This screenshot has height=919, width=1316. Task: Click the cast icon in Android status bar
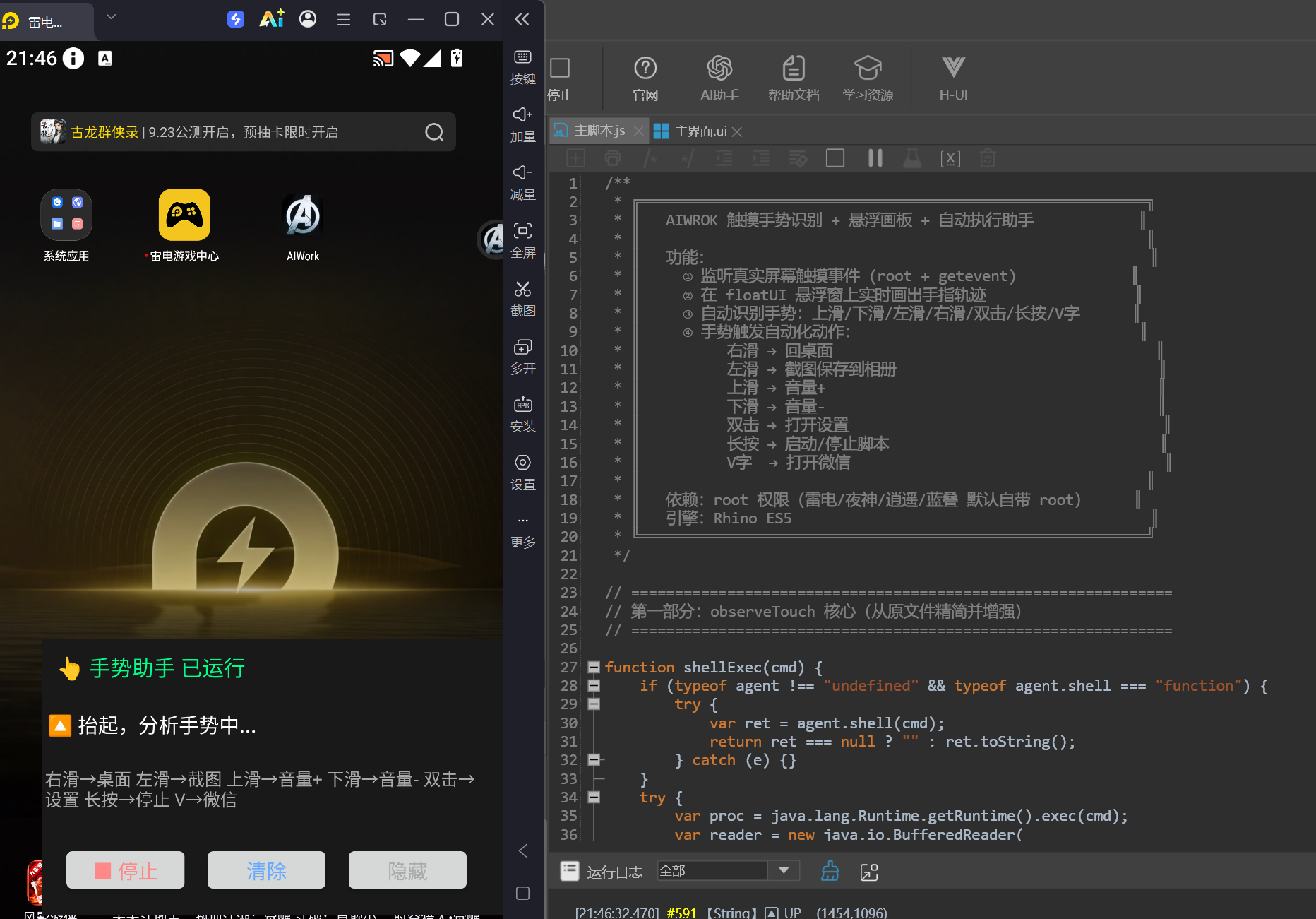pyautogui.click(x=383, y=58)
